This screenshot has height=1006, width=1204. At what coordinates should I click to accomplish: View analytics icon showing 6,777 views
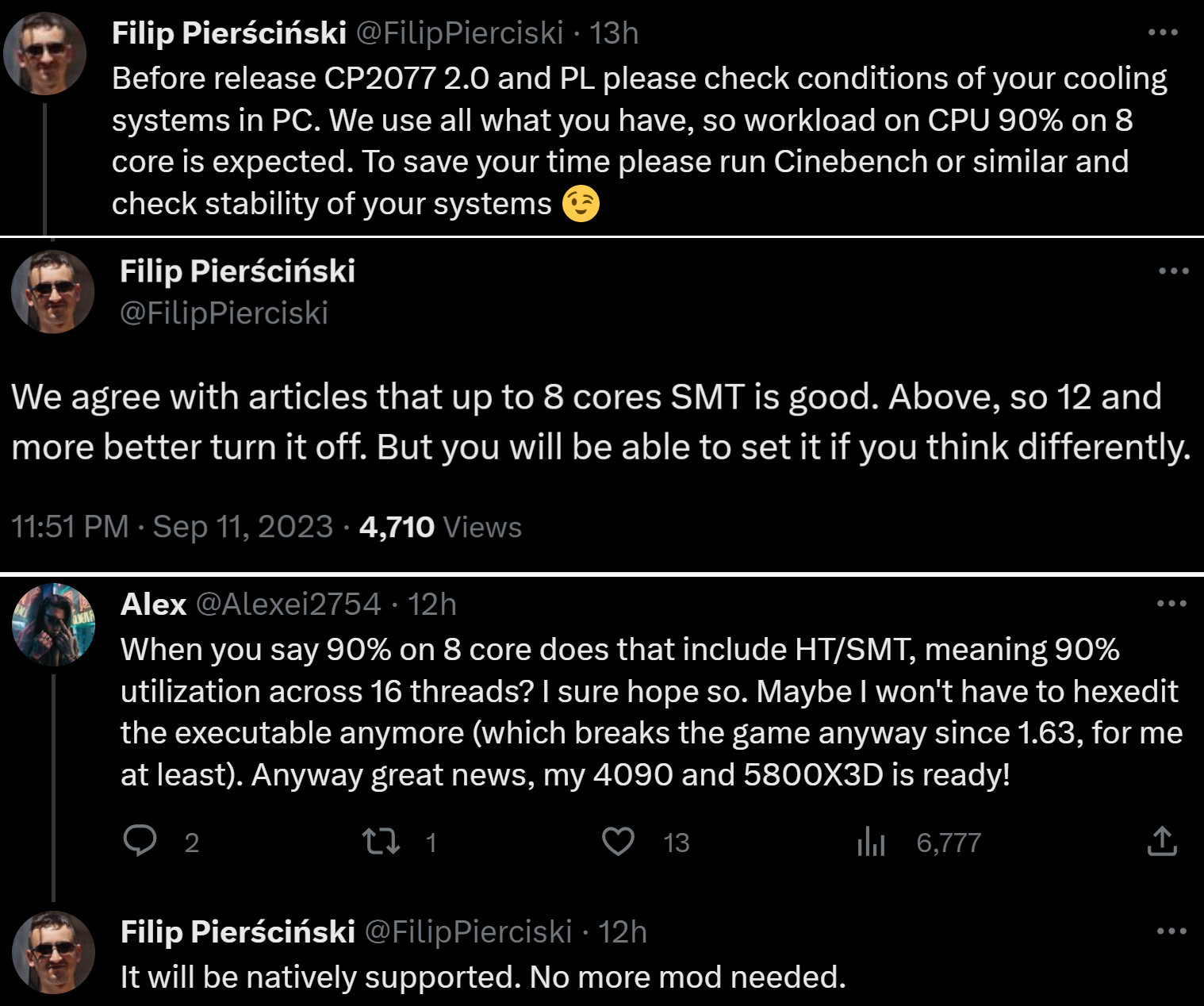(x=871, y=841)
